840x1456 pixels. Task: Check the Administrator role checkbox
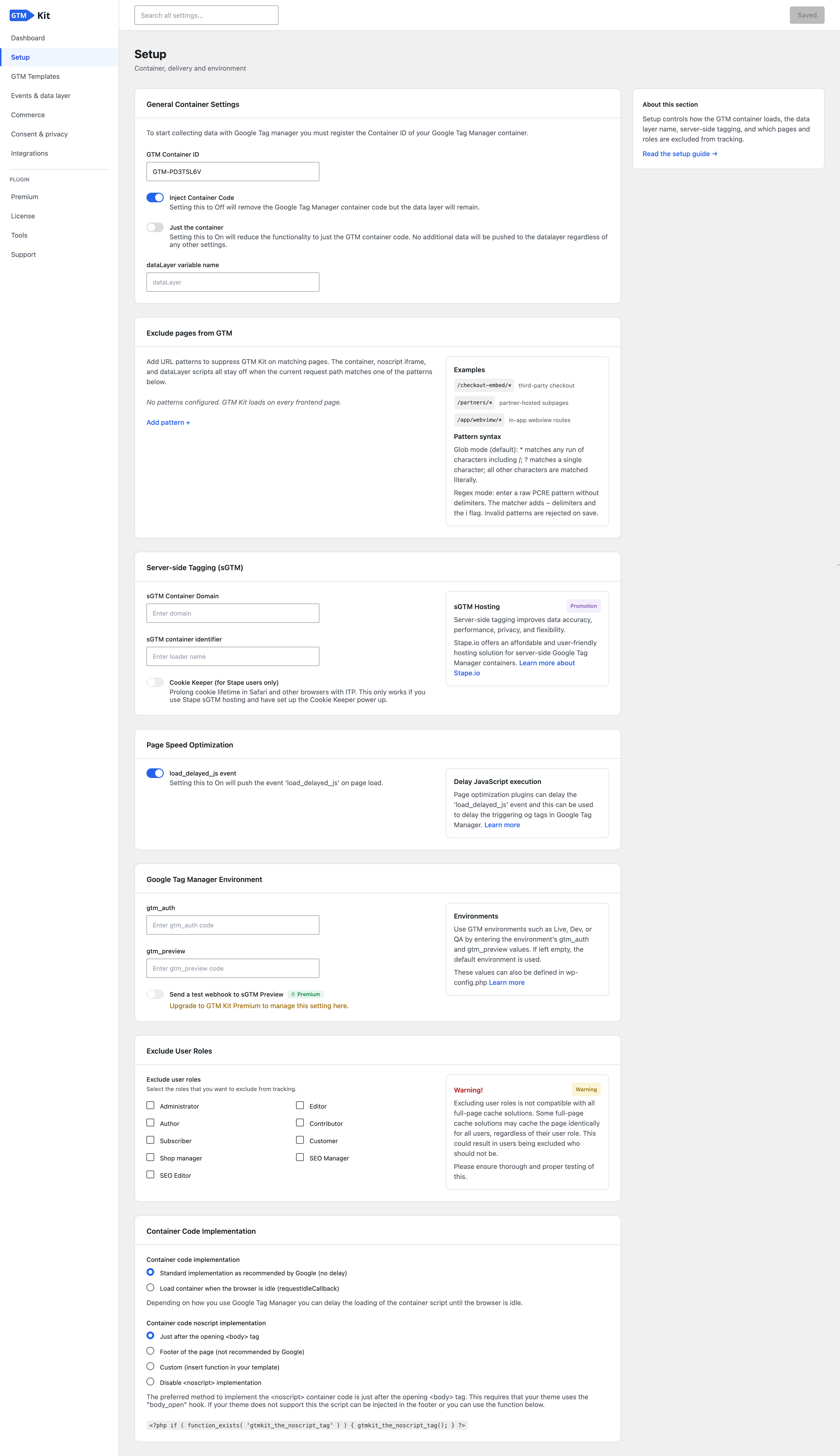click(151, 1106)
